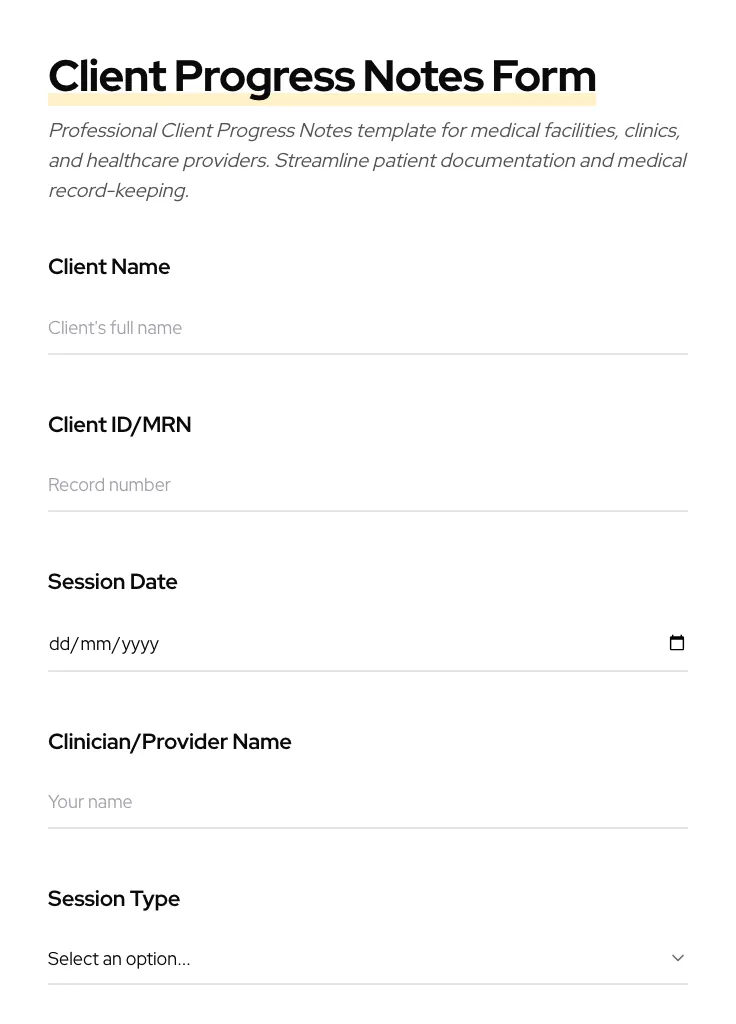736x1024 pixels.
Task: Click the italic form description paragraph
Action: [367, 160]
